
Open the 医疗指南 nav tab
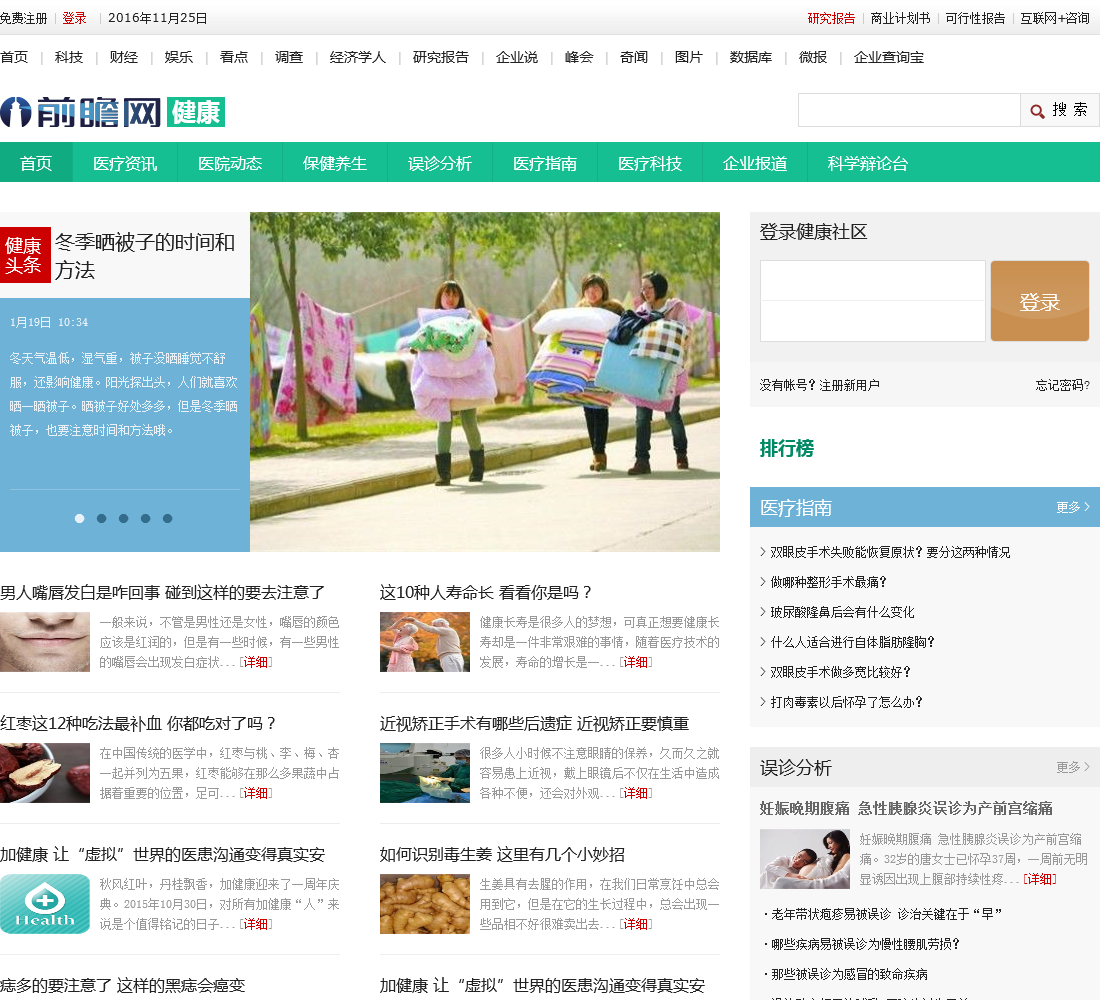pos(545,163)
